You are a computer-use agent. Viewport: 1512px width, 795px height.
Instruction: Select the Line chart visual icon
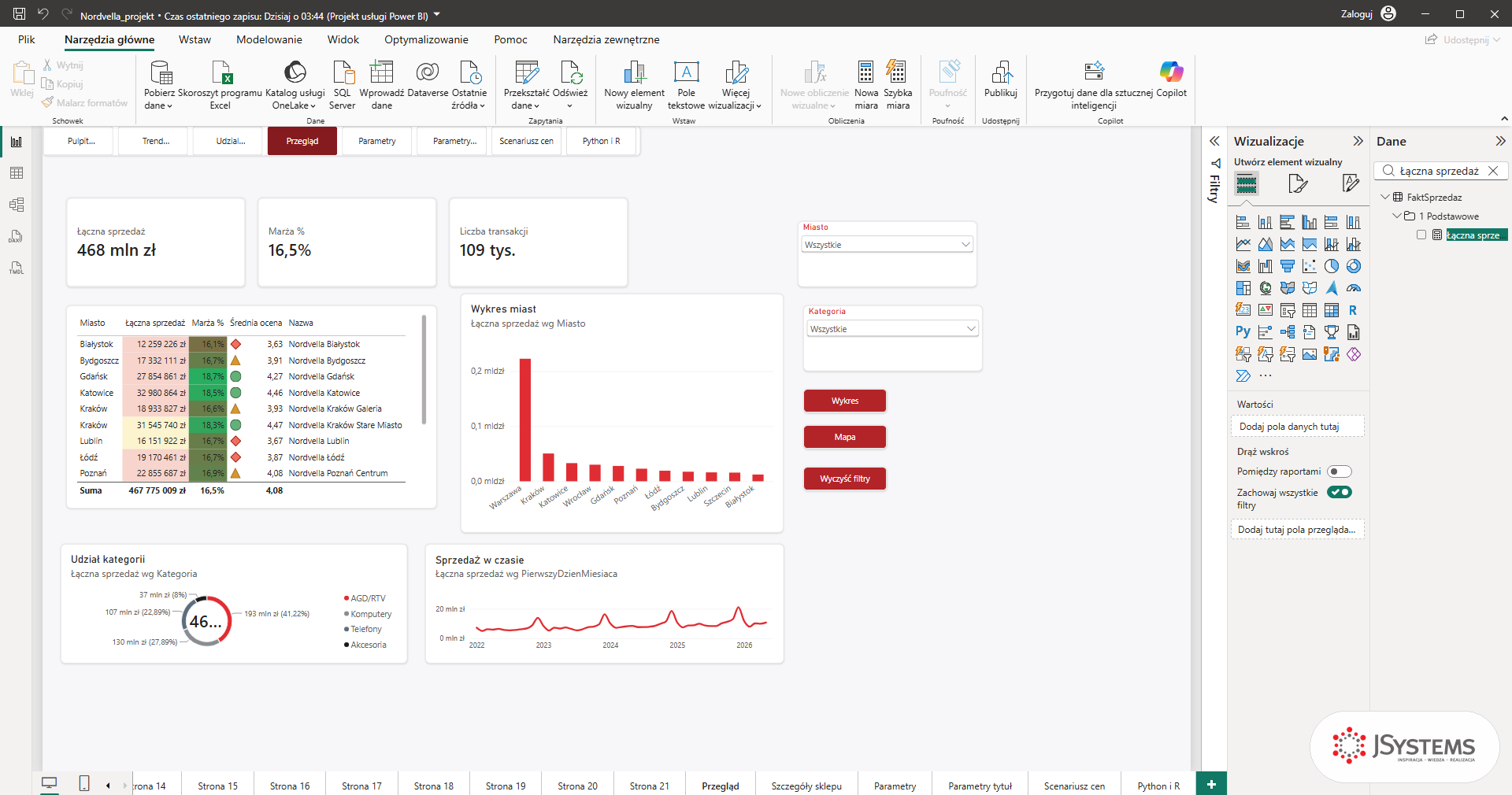click(1243, 244)
